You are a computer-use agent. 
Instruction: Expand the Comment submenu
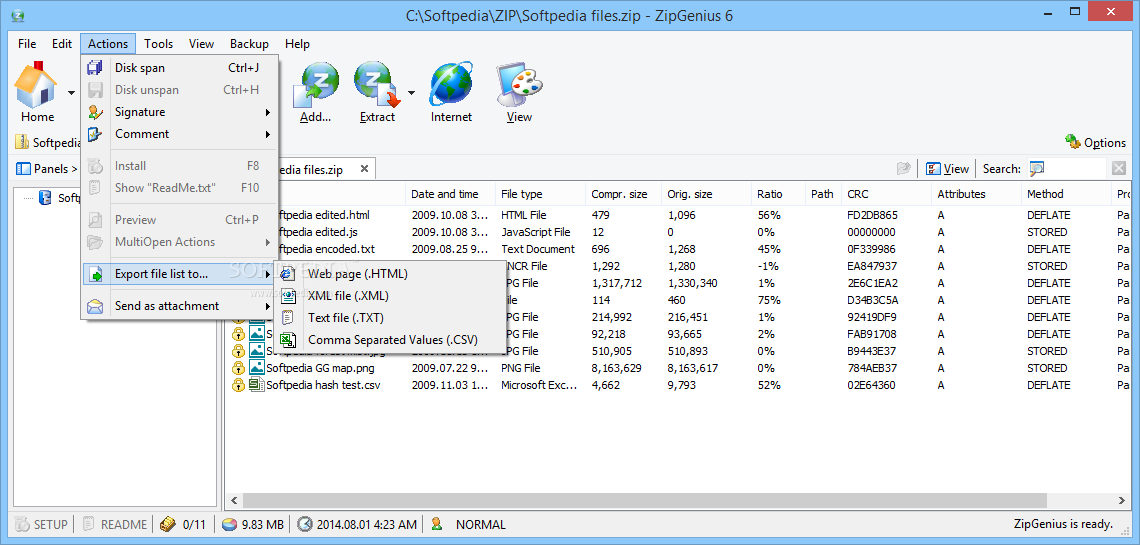(180, 134)
